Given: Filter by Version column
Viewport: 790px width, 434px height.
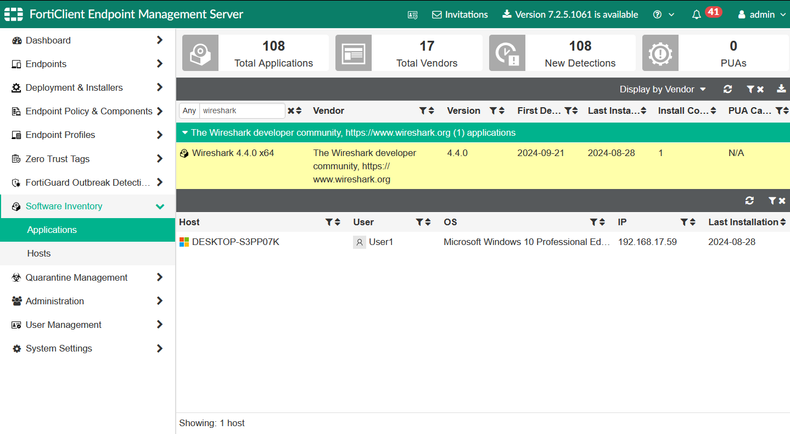Looking at the screenshot, I should (493, 111).
